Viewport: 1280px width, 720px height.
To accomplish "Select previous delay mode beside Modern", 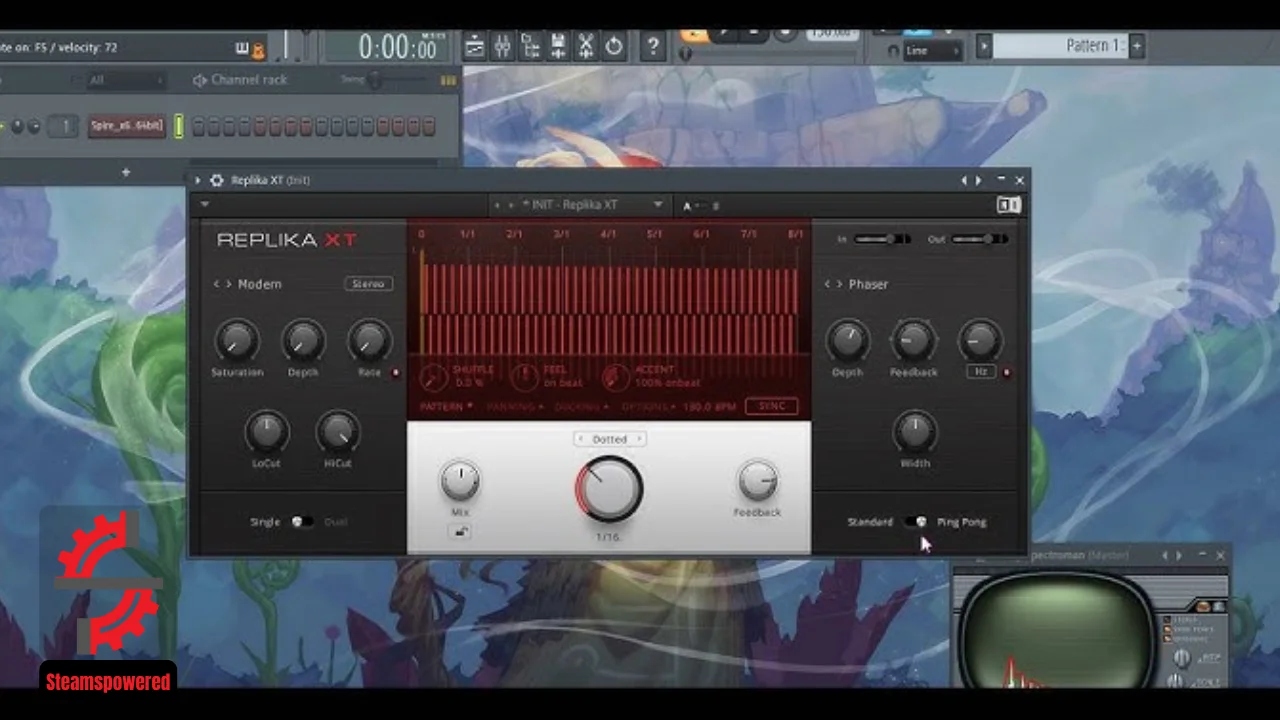I will tap(216, 284).
